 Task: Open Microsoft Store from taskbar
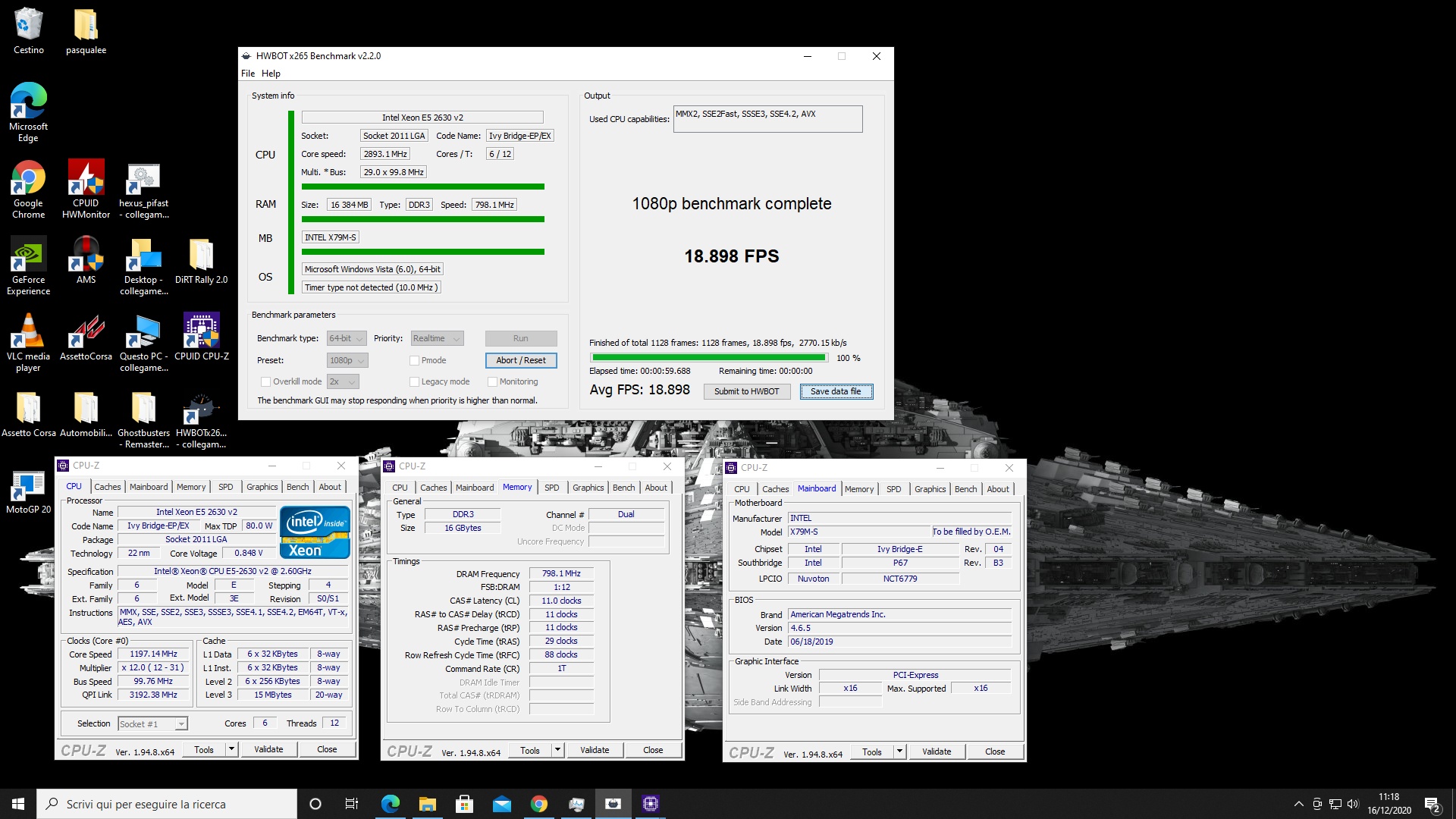coord(464,804)
